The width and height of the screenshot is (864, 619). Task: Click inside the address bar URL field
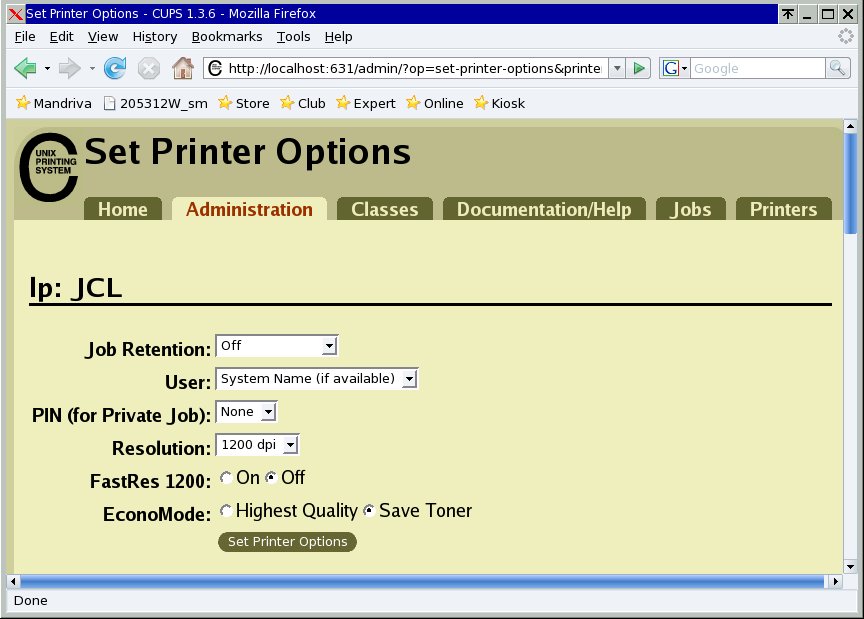click(400, 68)
